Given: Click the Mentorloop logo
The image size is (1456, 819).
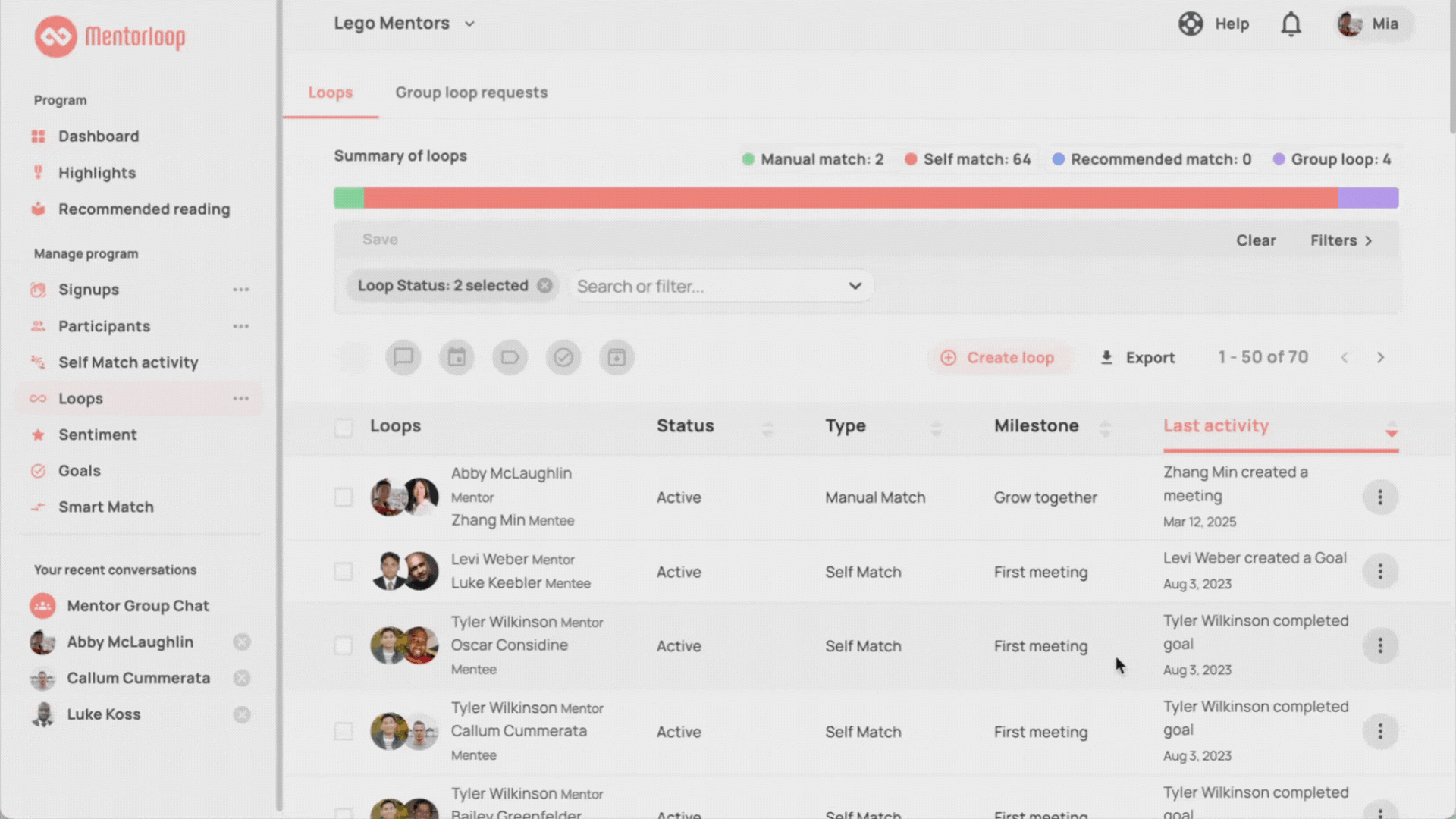Looking at the screenshot, I should (110, 36).
